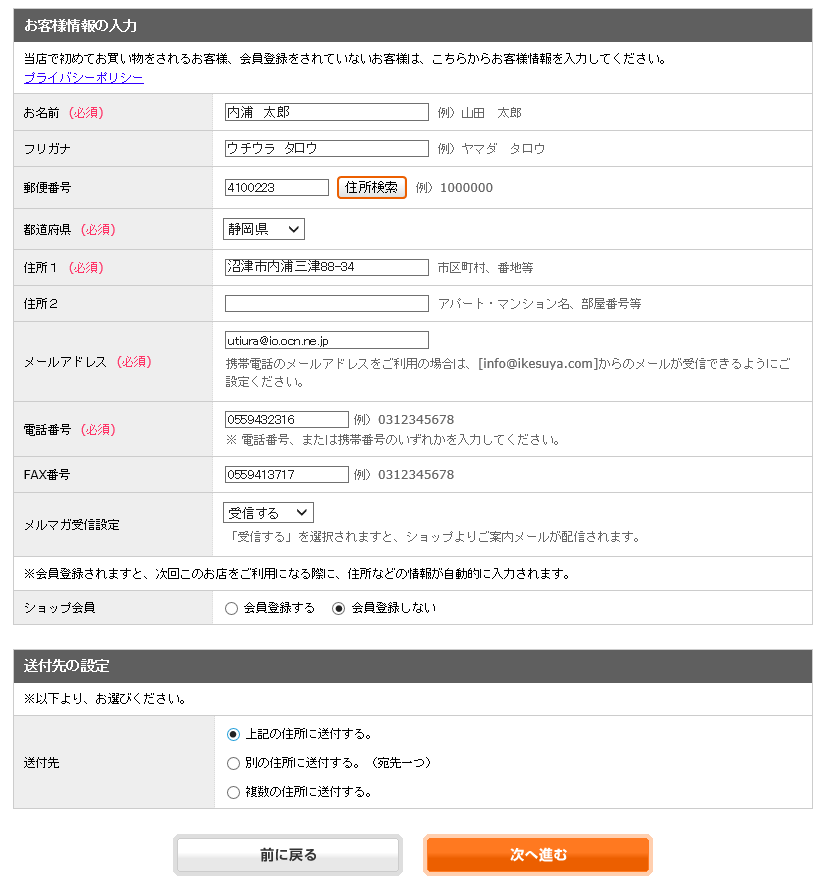Click the 前に戻る button
The height and width of the screenshot is (894, 828).
click(287, 854)
